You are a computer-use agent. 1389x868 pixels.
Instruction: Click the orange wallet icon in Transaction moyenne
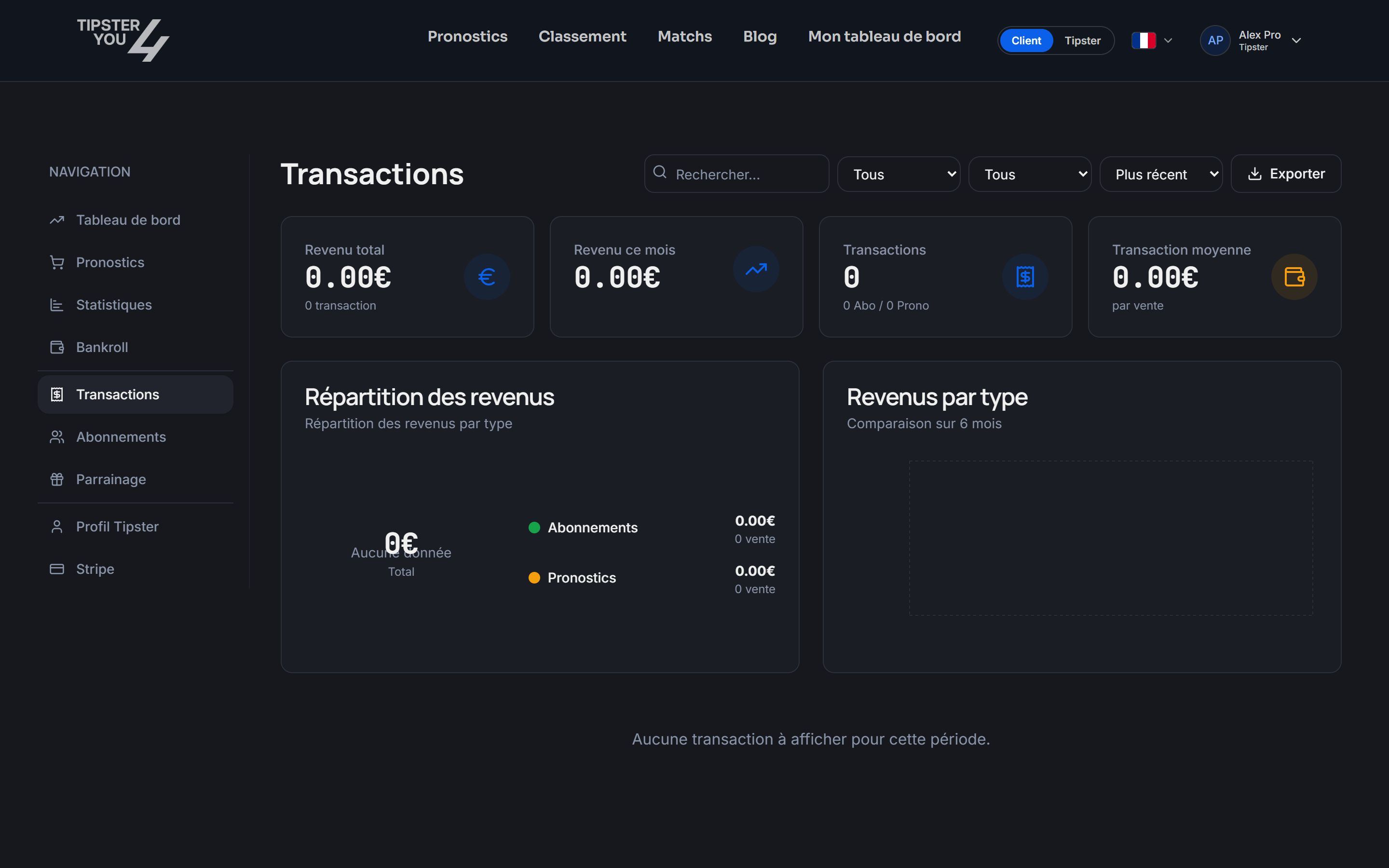tap(1294, 277)
